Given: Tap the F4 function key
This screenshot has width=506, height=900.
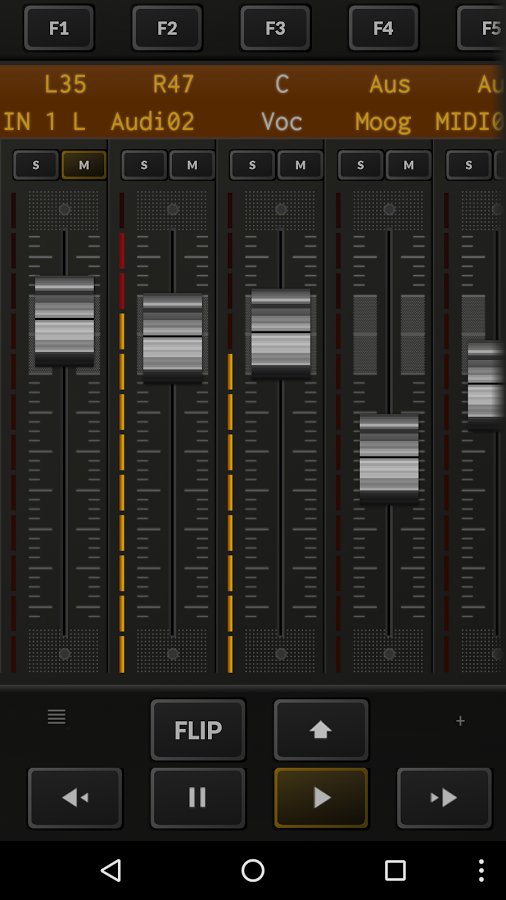Looking at the screenshot, I should point(384,28).
